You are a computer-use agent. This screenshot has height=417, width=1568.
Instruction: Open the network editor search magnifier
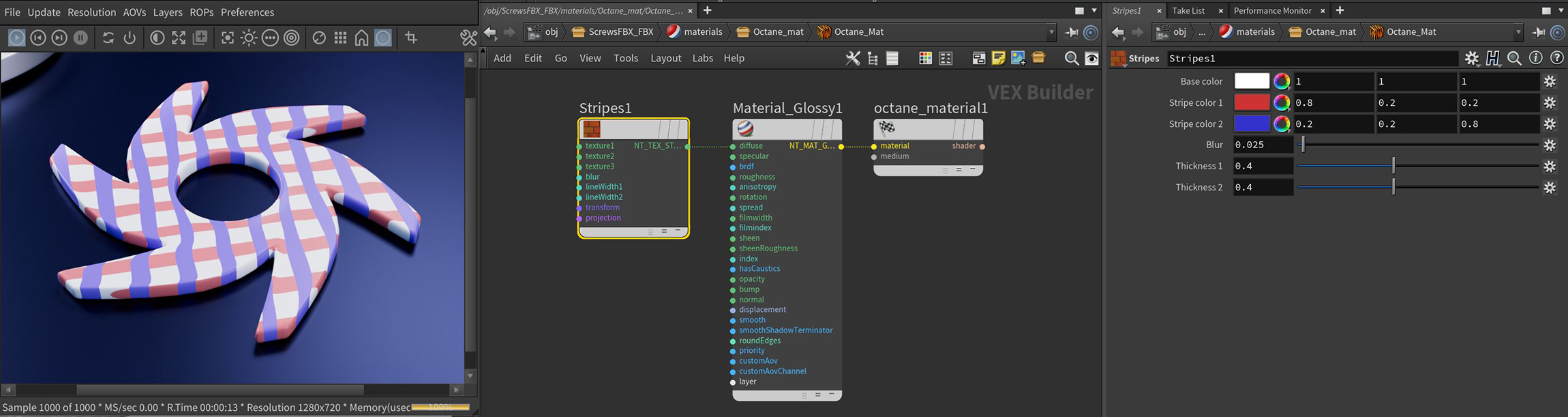point(1071,59)
